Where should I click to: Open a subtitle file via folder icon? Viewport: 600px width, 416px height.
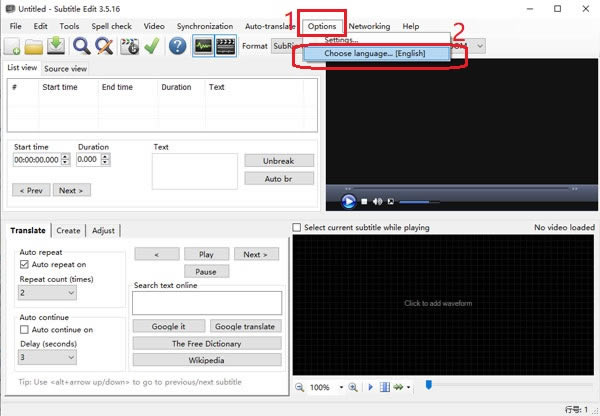[34, 46]
